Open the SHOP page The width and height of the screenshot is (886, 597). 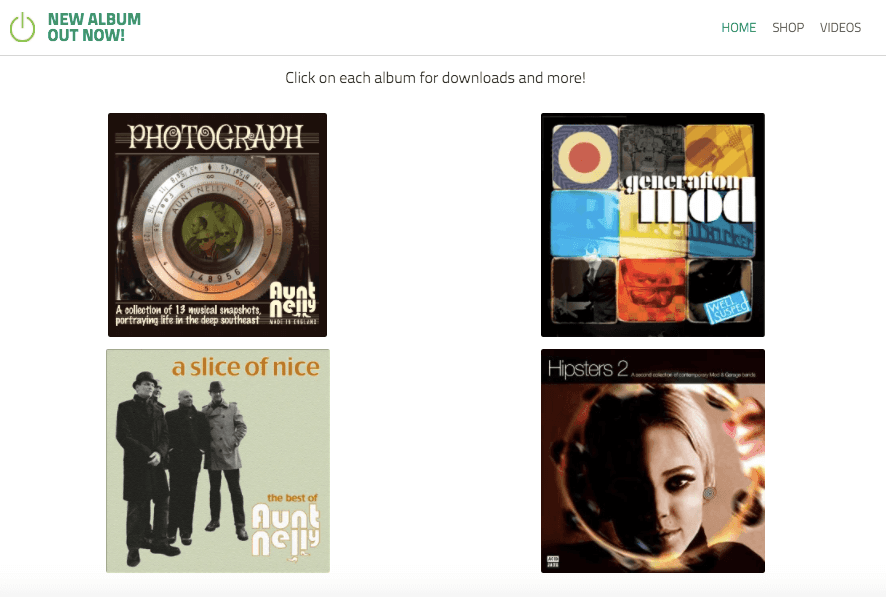pos(788,28)
